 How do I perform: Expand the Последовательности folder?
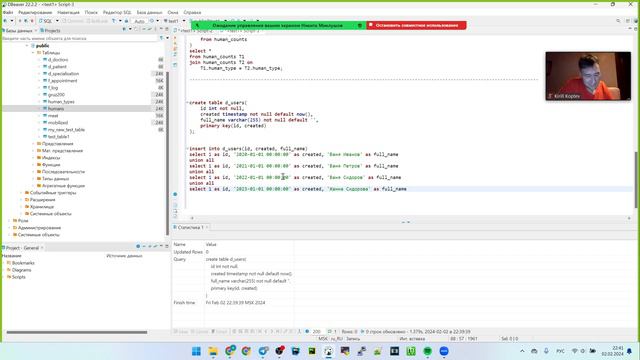[x=33, y=172]
